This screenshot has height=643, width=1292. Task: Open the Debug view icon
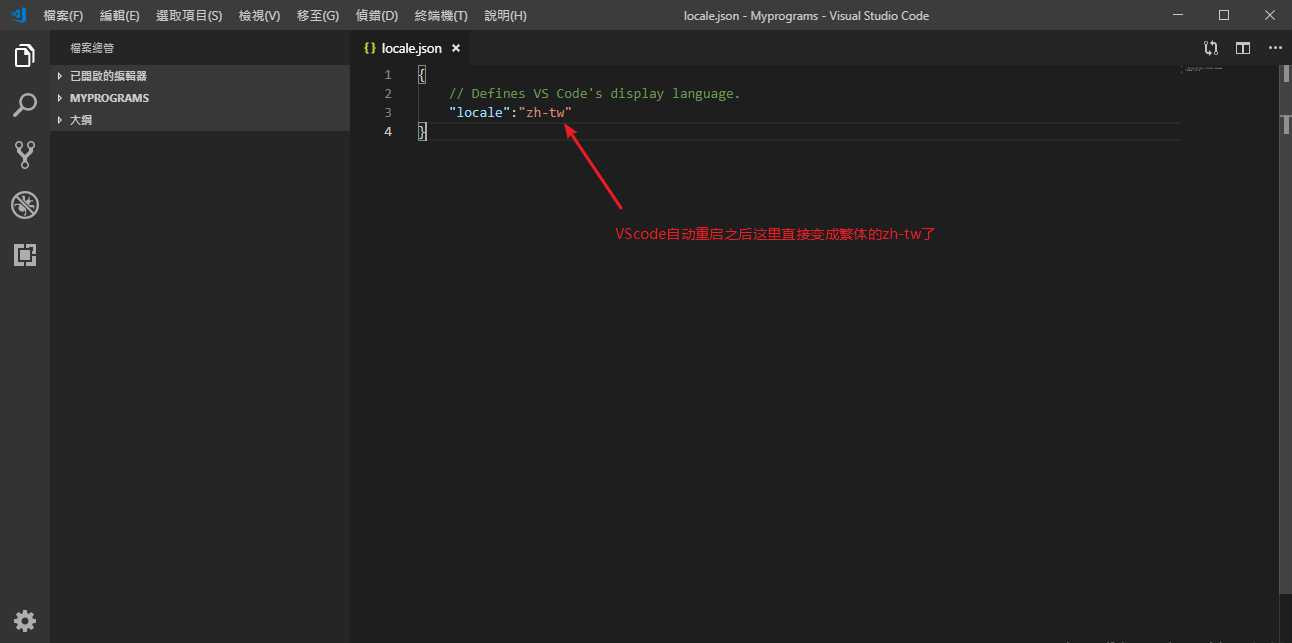coord(25,205)
